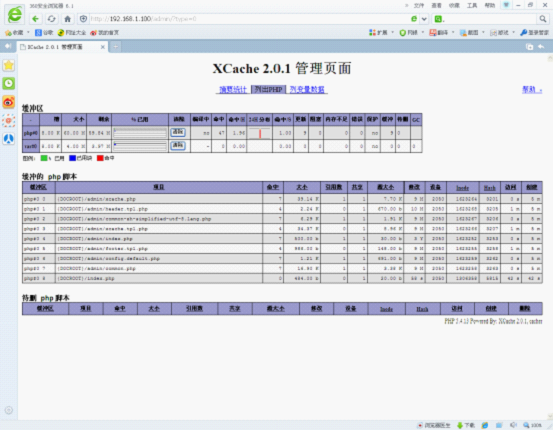Expand the screenshot dropdown arrow
Viewport: 553px width, 430px height.
(483, 32)
